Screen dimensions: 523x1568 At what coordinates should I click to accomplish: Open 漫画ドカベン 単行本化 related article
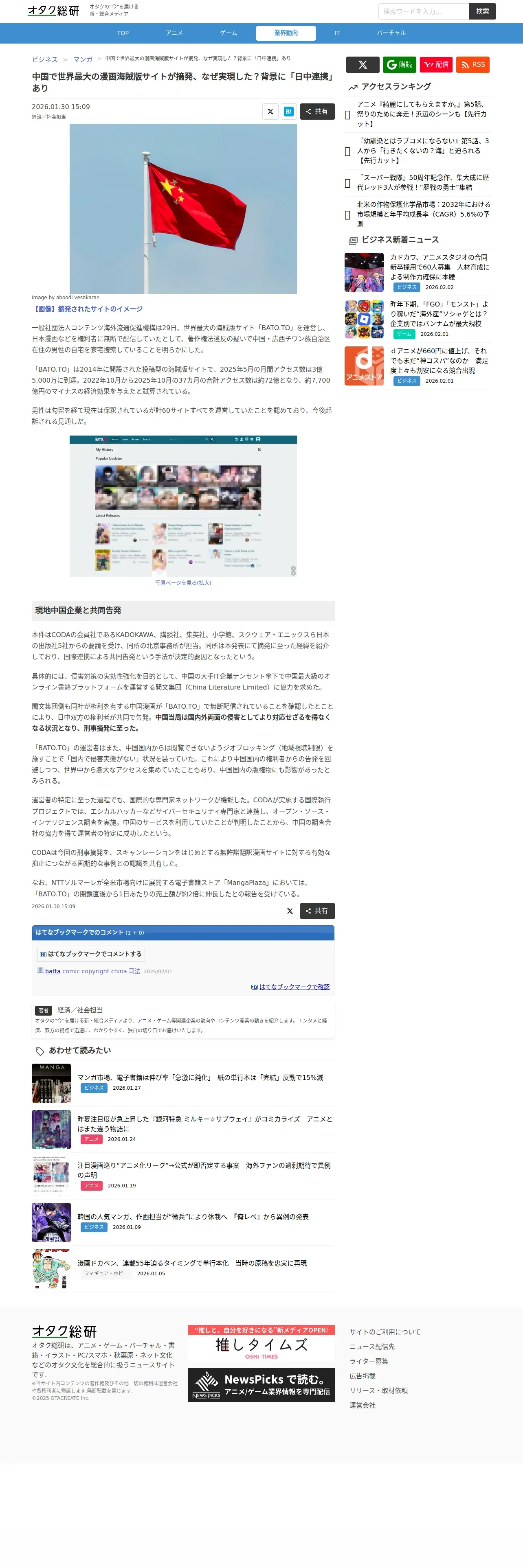[192, 1263]
